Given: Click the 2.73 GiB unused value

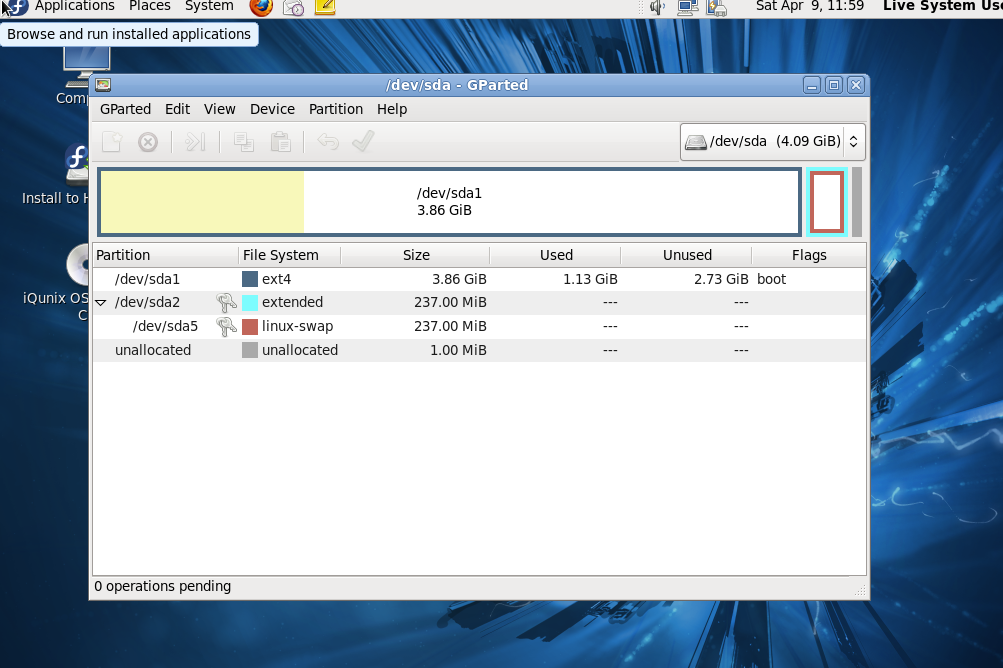Looking at the screenshot, I should coord(721,280).
